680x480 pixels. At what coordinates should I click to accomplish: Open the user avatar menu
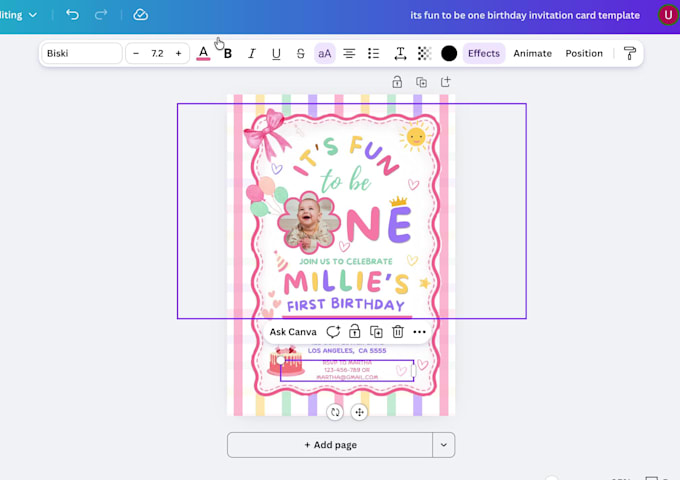[668, 15]
